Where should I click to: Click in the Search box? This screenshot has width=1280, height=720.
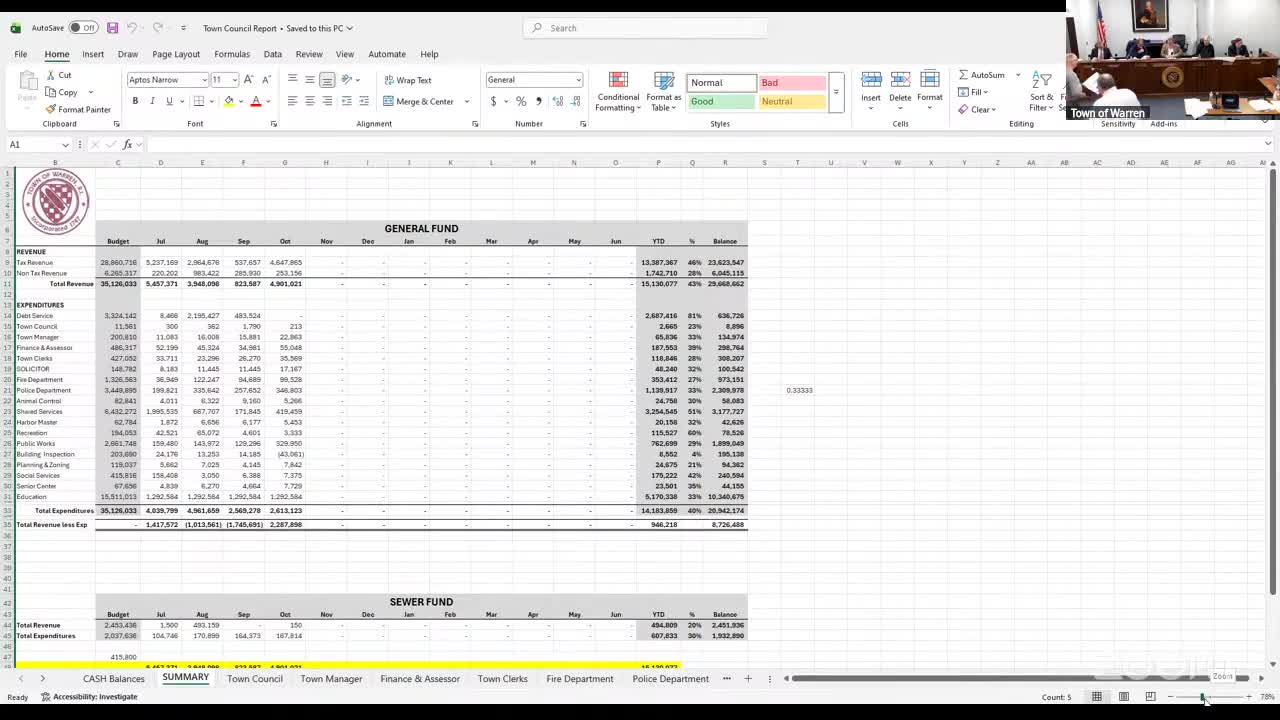pos(645,28)
